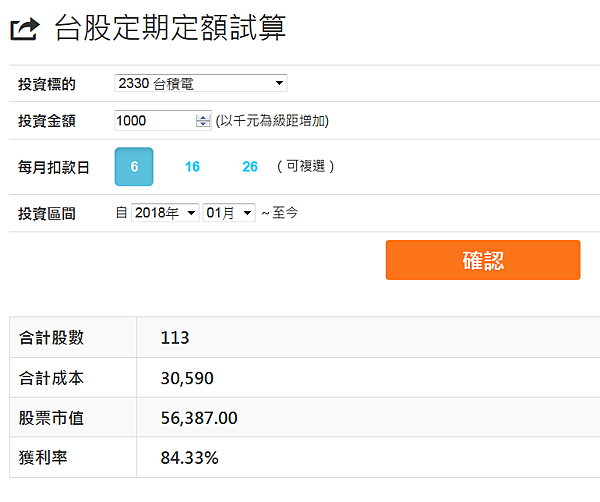Click the orange 確認 button
The image size is (600, 502).
pyautogui.click(x=483, y=260)
